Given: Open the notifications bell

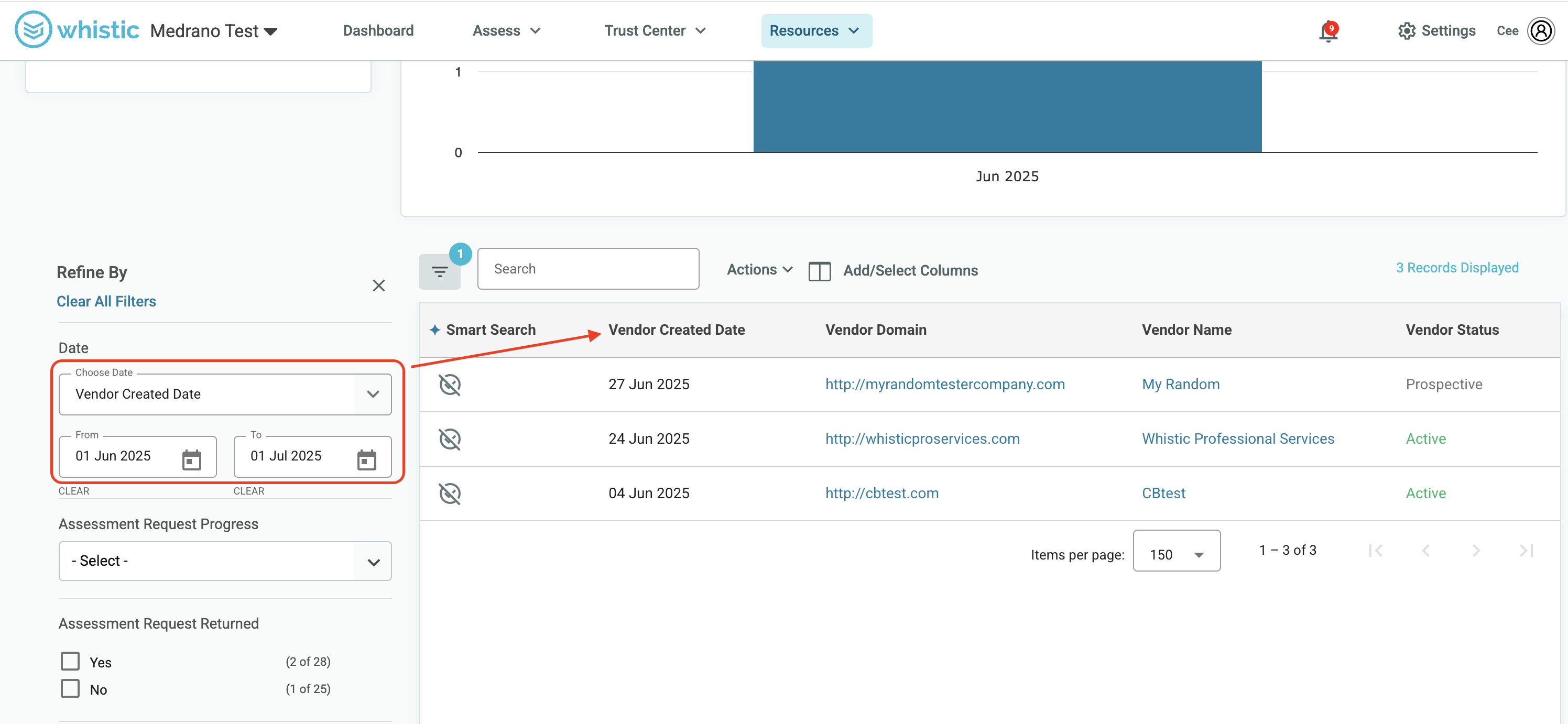Looking at the screenshot, I should point(1328,31).
